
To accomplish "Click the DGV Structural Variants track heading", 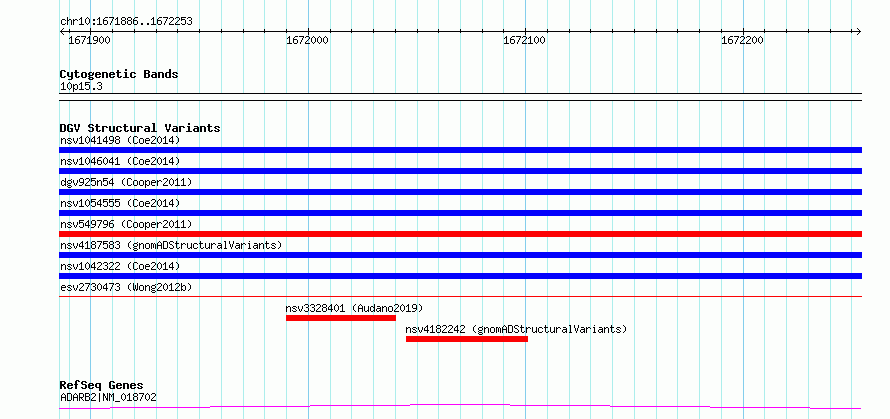I will pos(140,128).
